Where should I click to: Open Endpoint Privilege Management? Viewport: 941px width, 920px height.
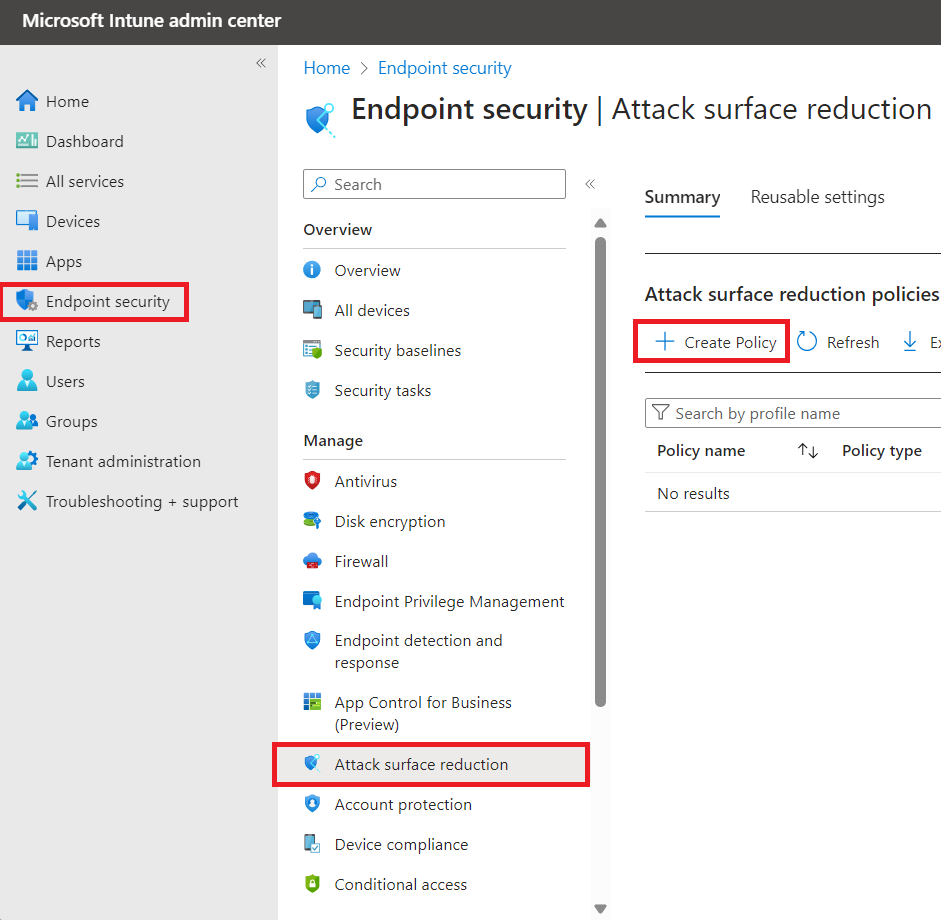(447, 601)
